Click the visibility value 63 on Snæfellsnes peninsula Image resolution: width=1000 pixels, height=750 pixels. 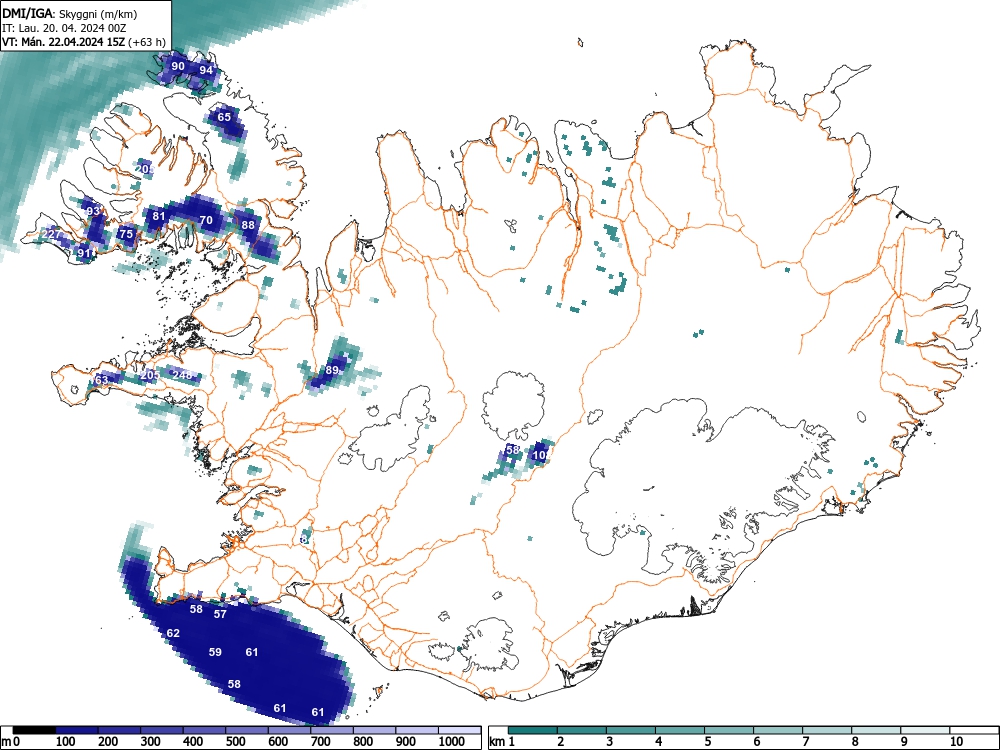[x=101, y=379]
